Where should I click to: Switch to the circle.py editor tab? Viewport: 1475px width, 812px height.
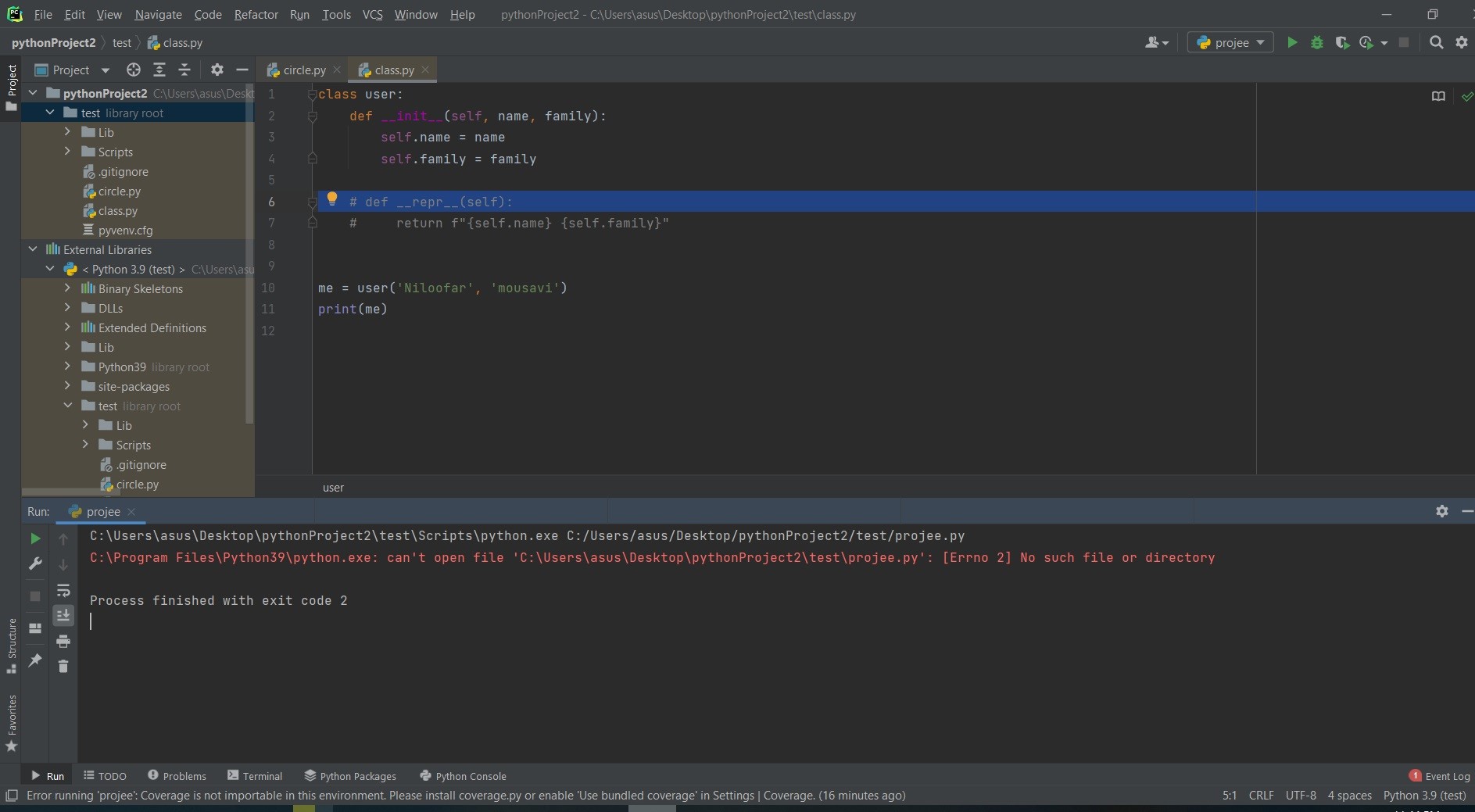(x=303, y=70)
